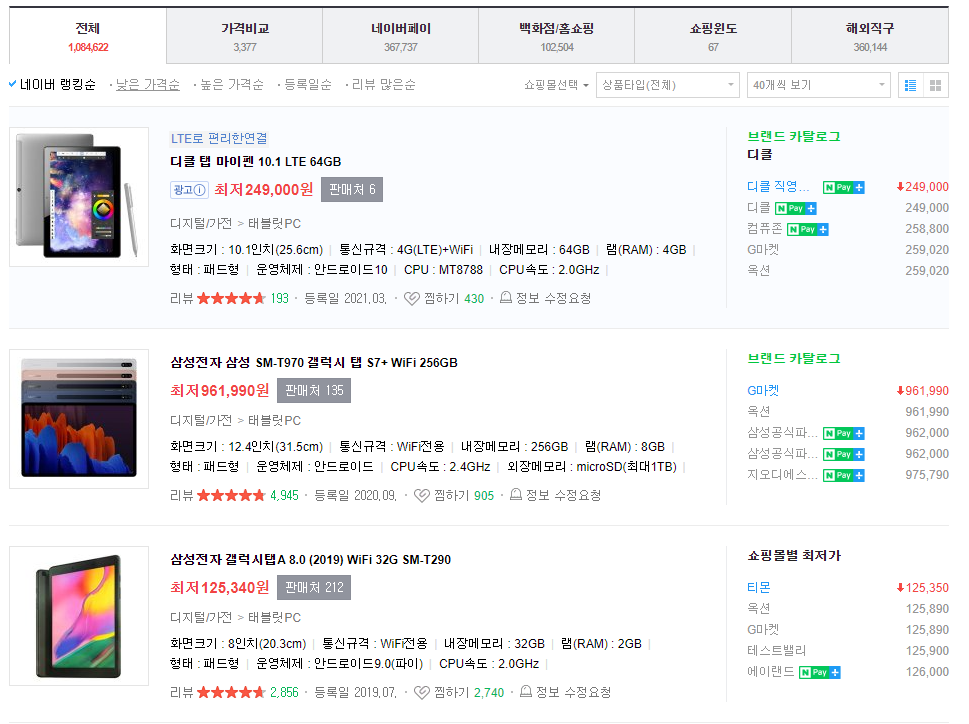Click 975,790 price for 지오디에스
Viewport: 969px width, 724px height.
click(x=927, y=475)
